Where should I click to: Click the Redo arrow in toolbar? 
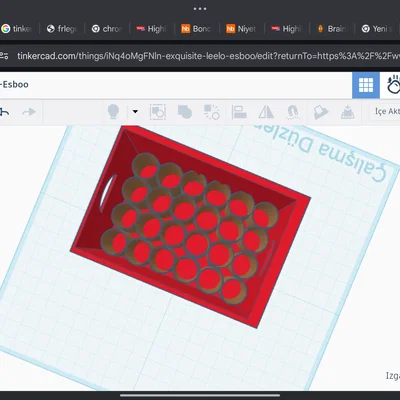point(29,112)
